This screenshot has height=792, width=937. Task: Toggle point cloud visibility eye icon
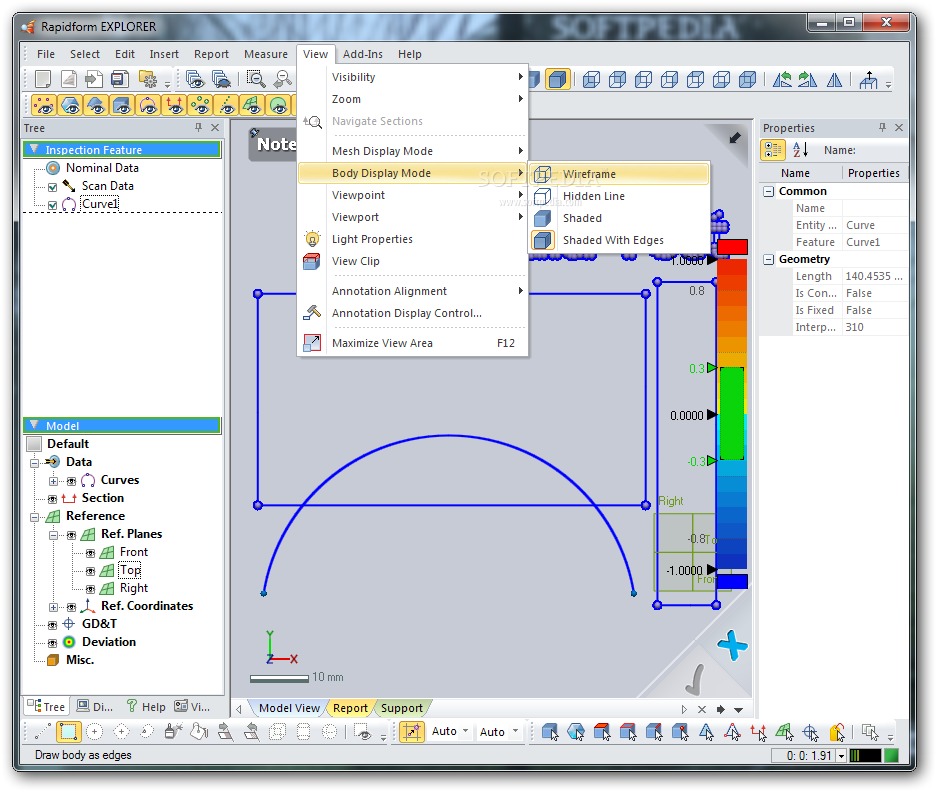[44, 105]
